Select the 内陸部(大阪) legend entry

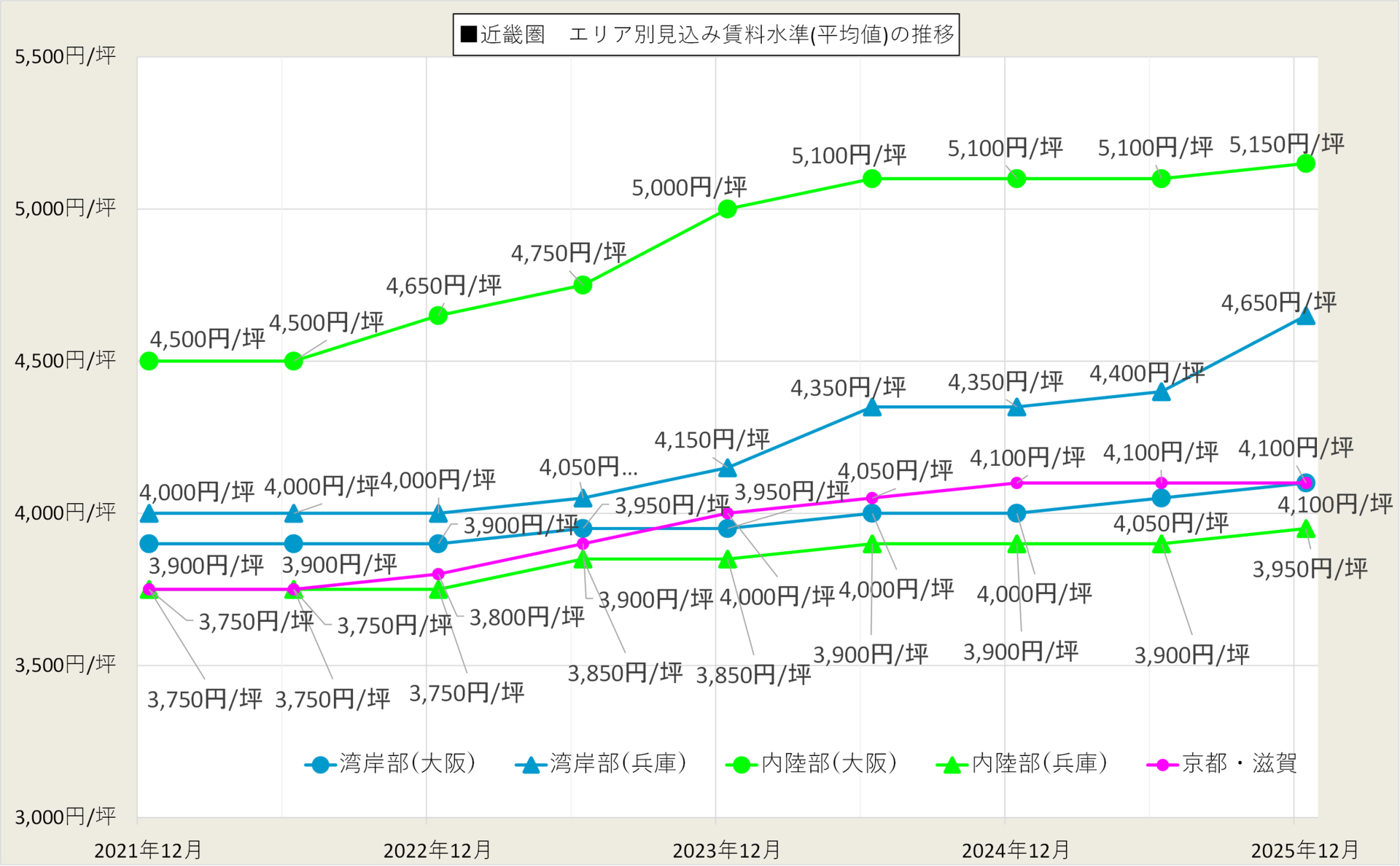click(x=812, y=764)
